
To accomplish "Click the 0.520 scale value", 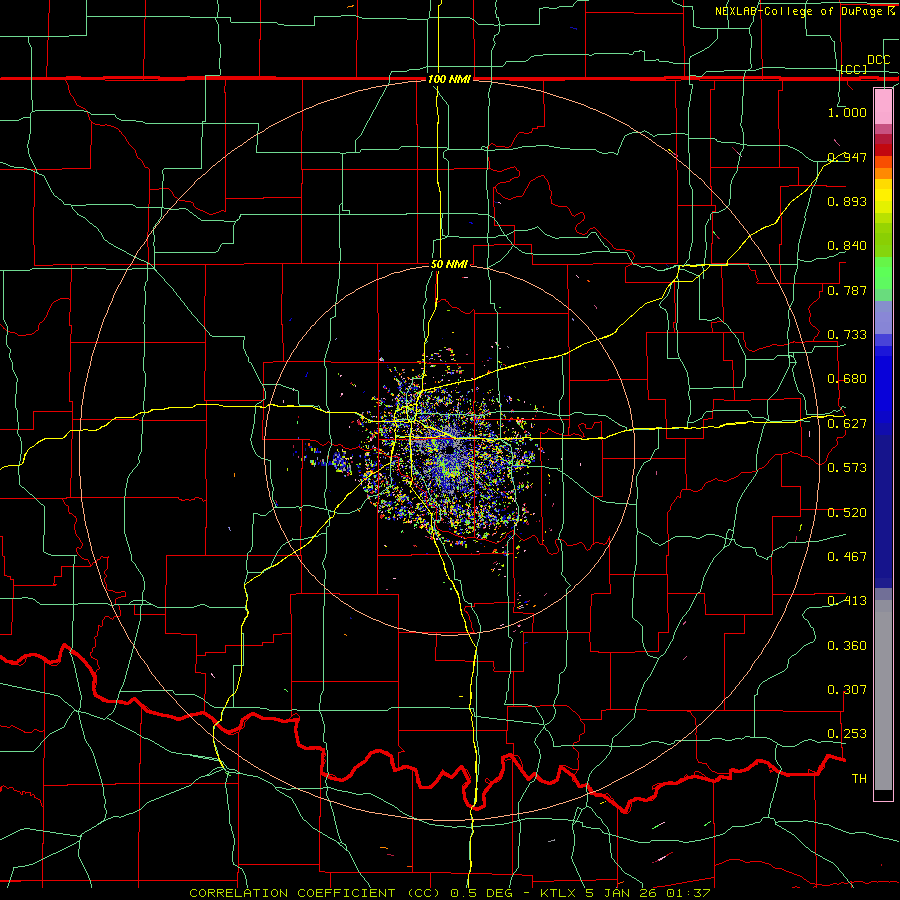I will click(847, 512).
